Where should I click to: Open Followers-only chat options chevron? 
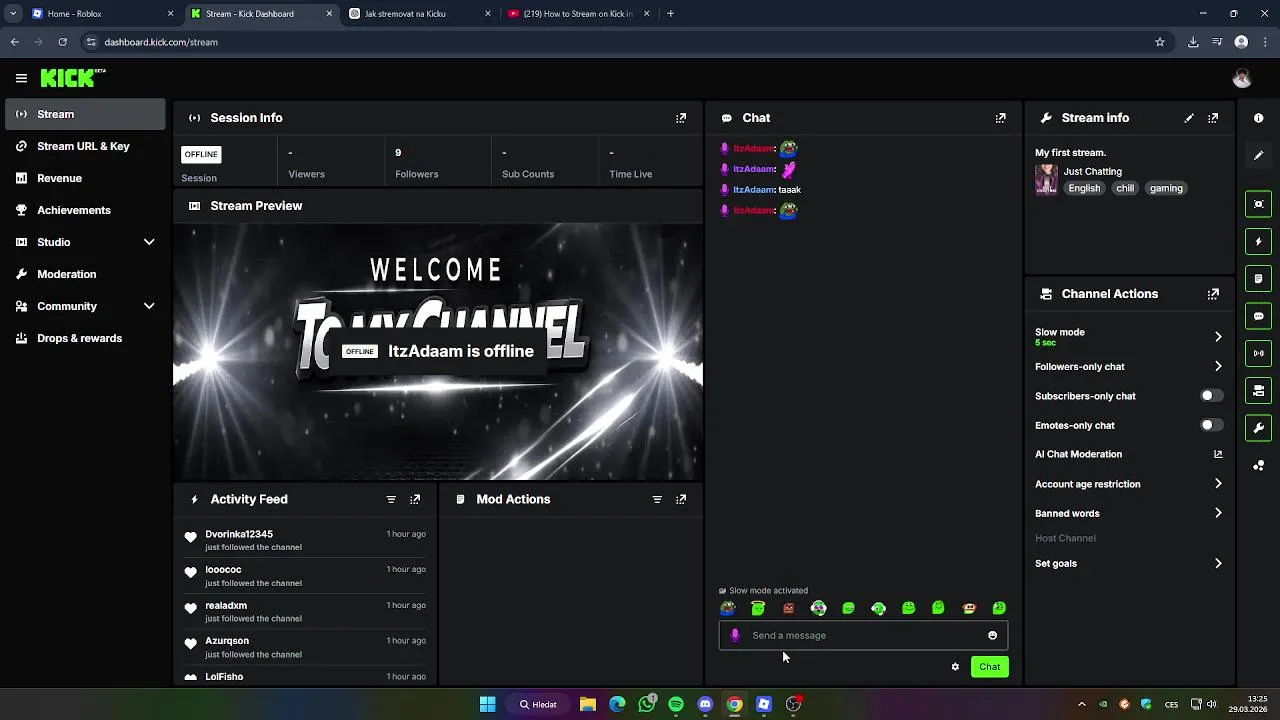1218,366
